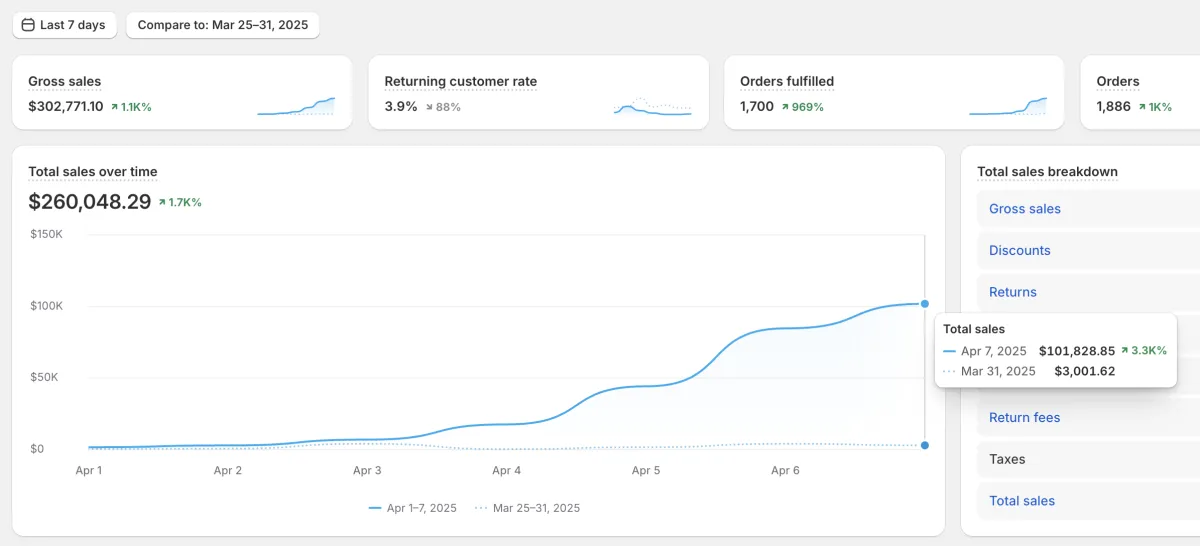
Task: Click the Taxes row in breakdown
Action: click(x=1088, y=460)
